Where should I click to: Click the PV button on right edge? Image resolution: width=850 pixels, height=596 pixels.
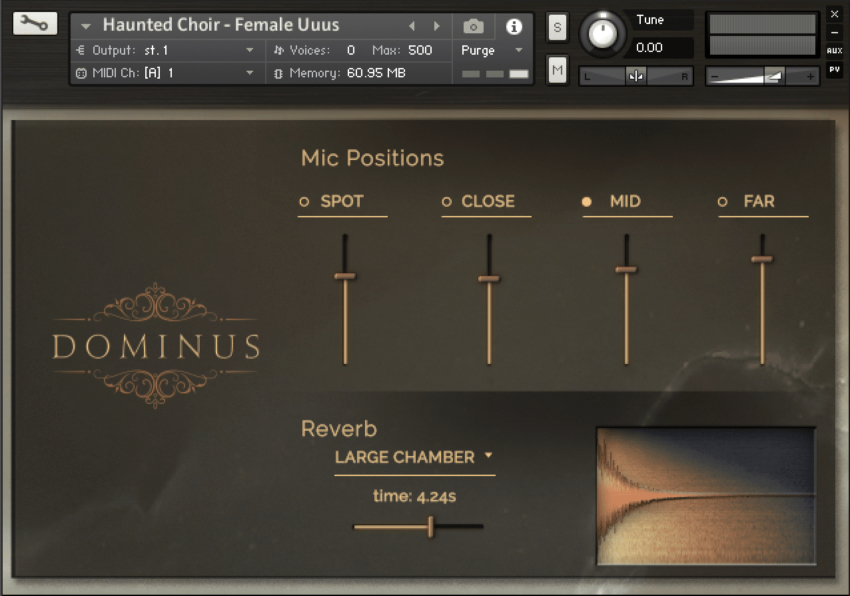[834, 69]
